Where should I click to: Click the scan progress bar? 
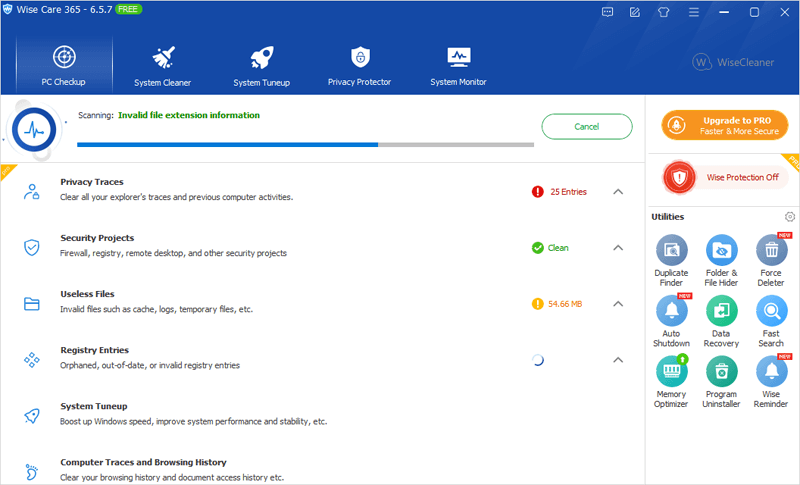(x=306, y=145)
